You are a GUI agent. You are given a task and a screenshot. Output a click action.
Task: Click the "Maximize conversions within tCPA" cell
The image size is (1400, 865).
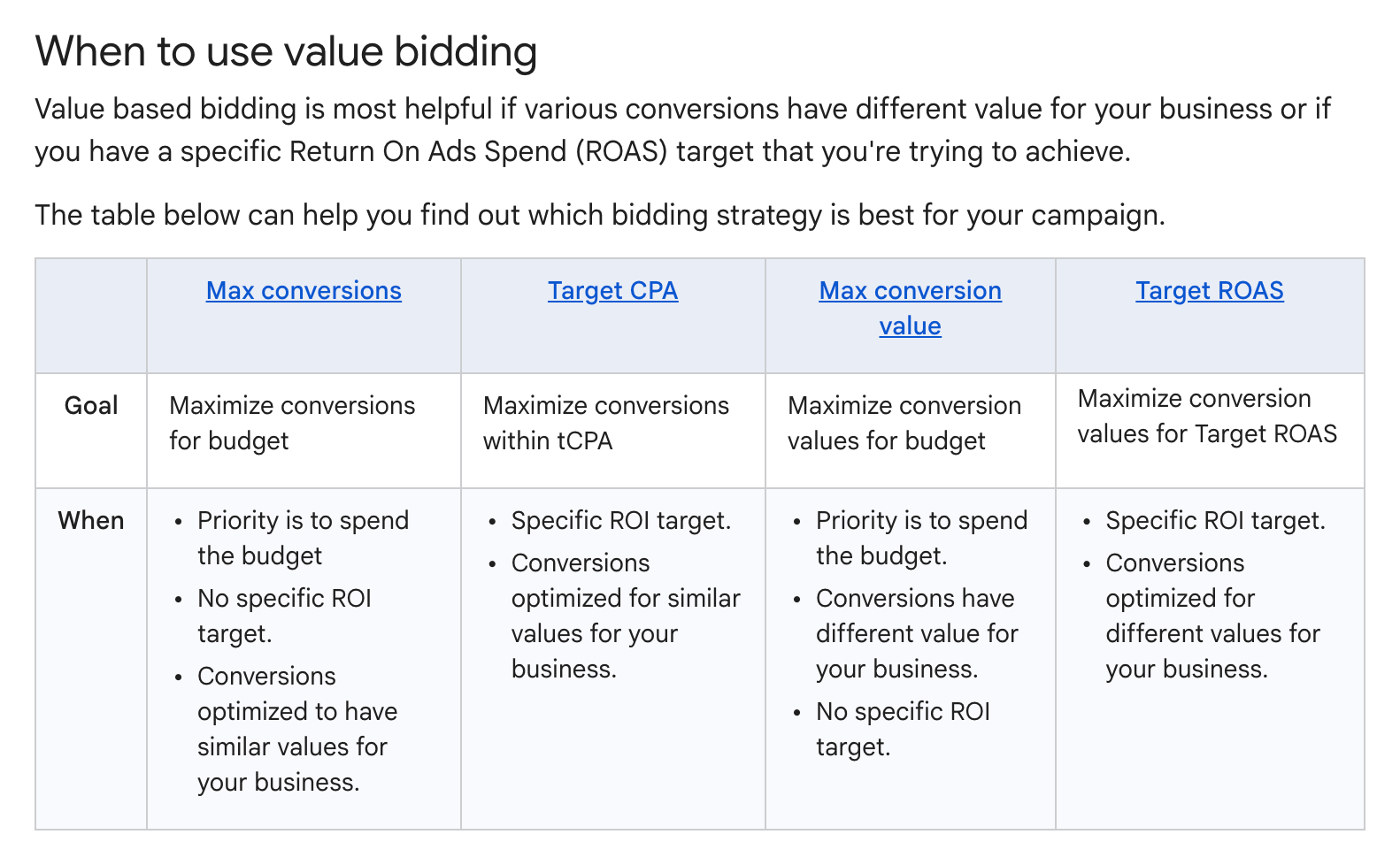[605, 423]
